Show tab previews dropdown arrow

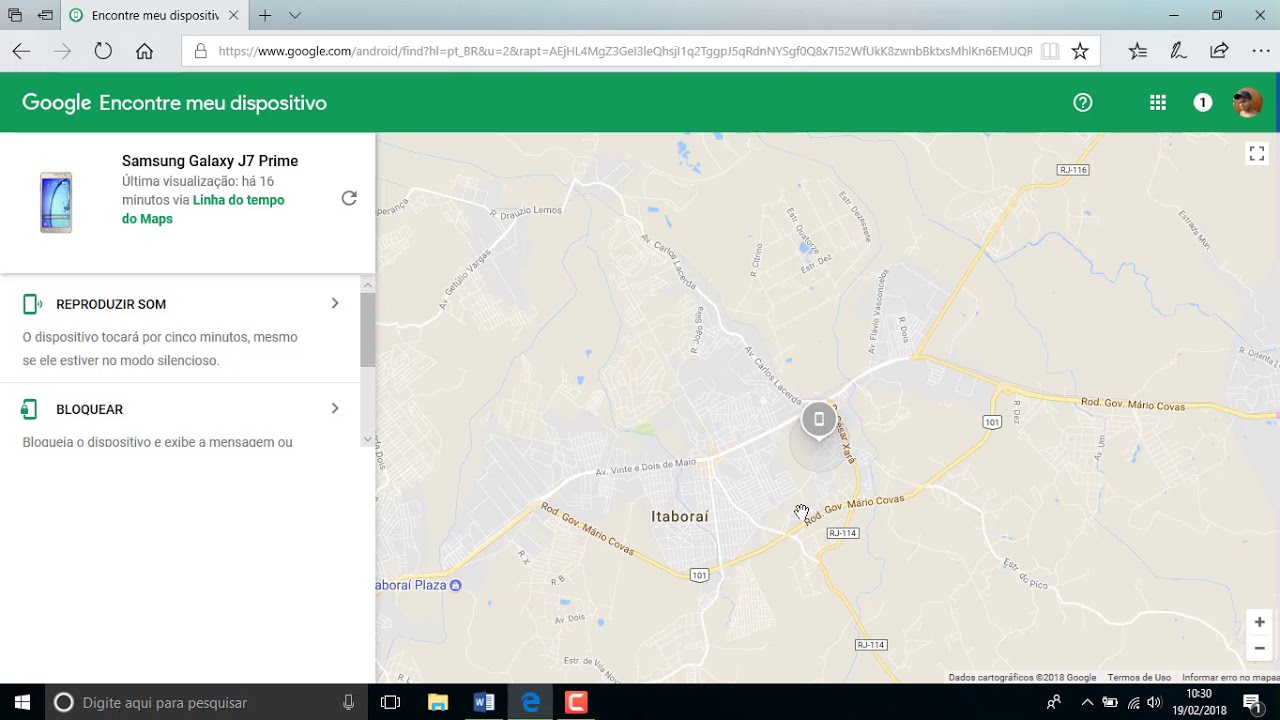(x=295, y=16)
